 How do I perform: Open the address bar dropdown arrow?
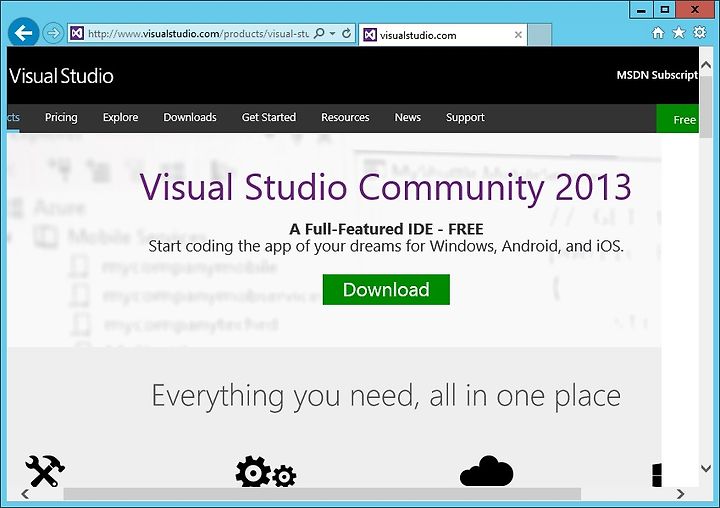click(x=332, y=34)
